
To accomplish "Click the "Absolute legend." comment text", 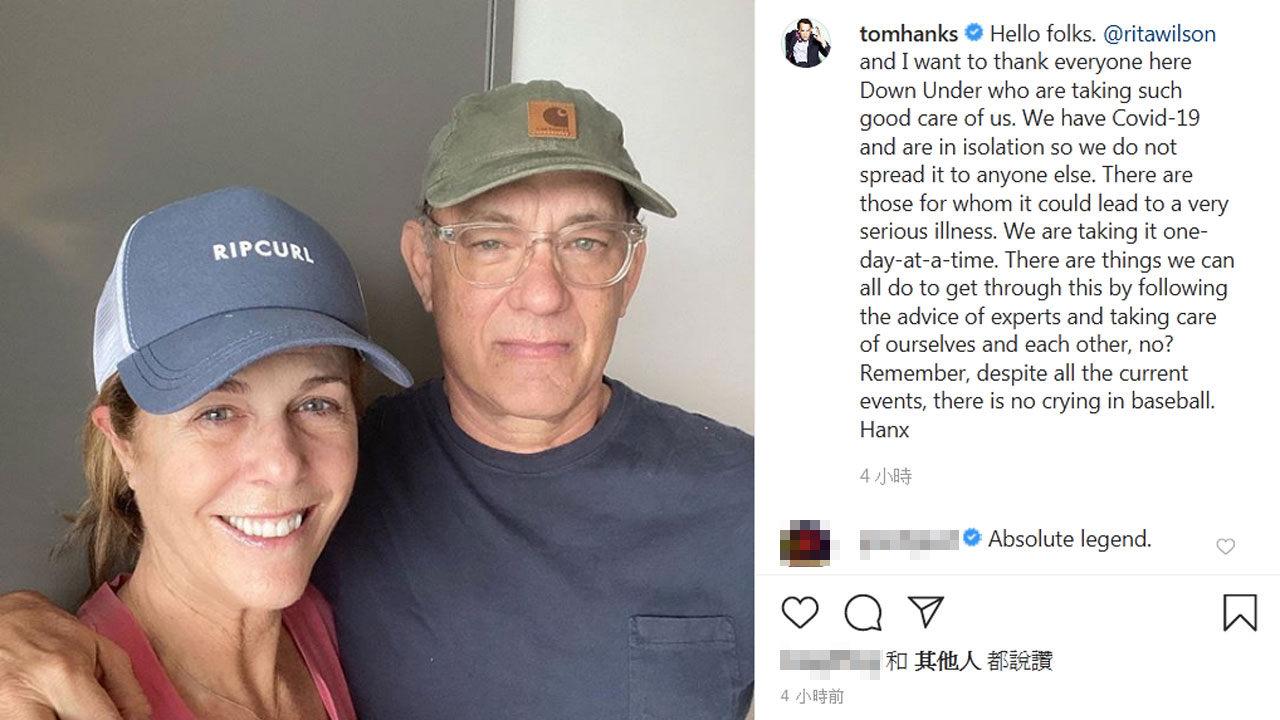I will 1069,539.
